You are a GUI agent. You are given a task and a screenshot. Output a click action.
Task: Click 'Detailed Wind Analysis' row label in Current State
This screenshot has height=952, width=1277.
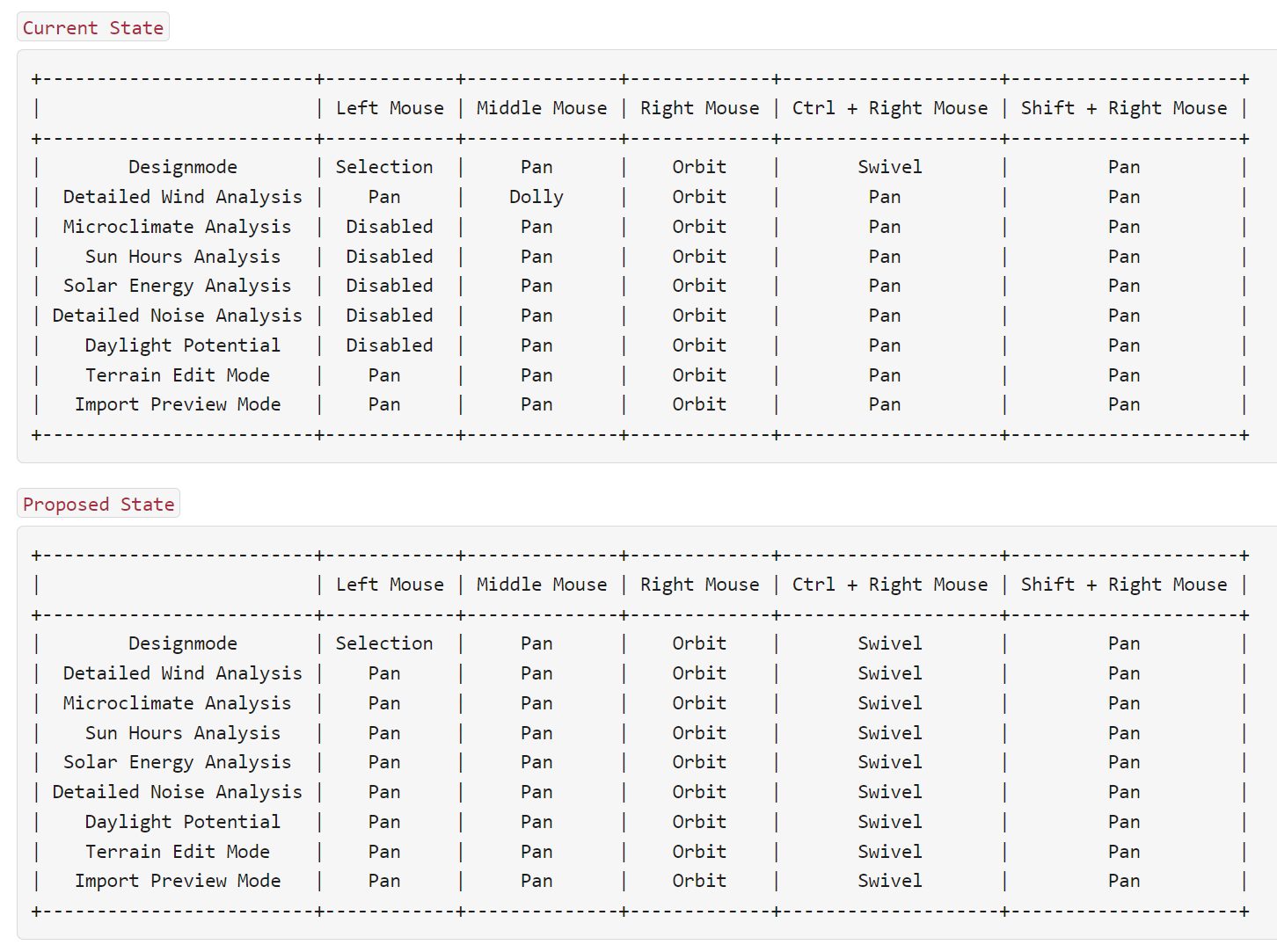click(182, 197)
